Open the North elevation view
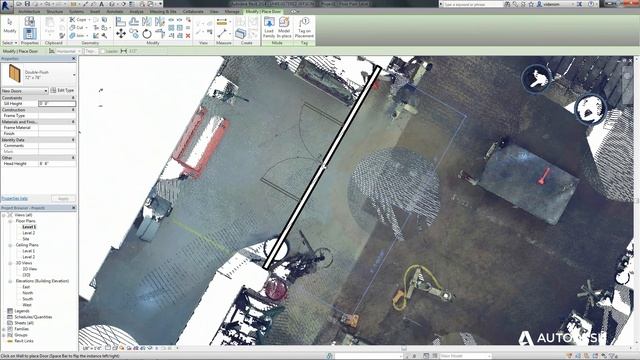 (x=28, y=293)
